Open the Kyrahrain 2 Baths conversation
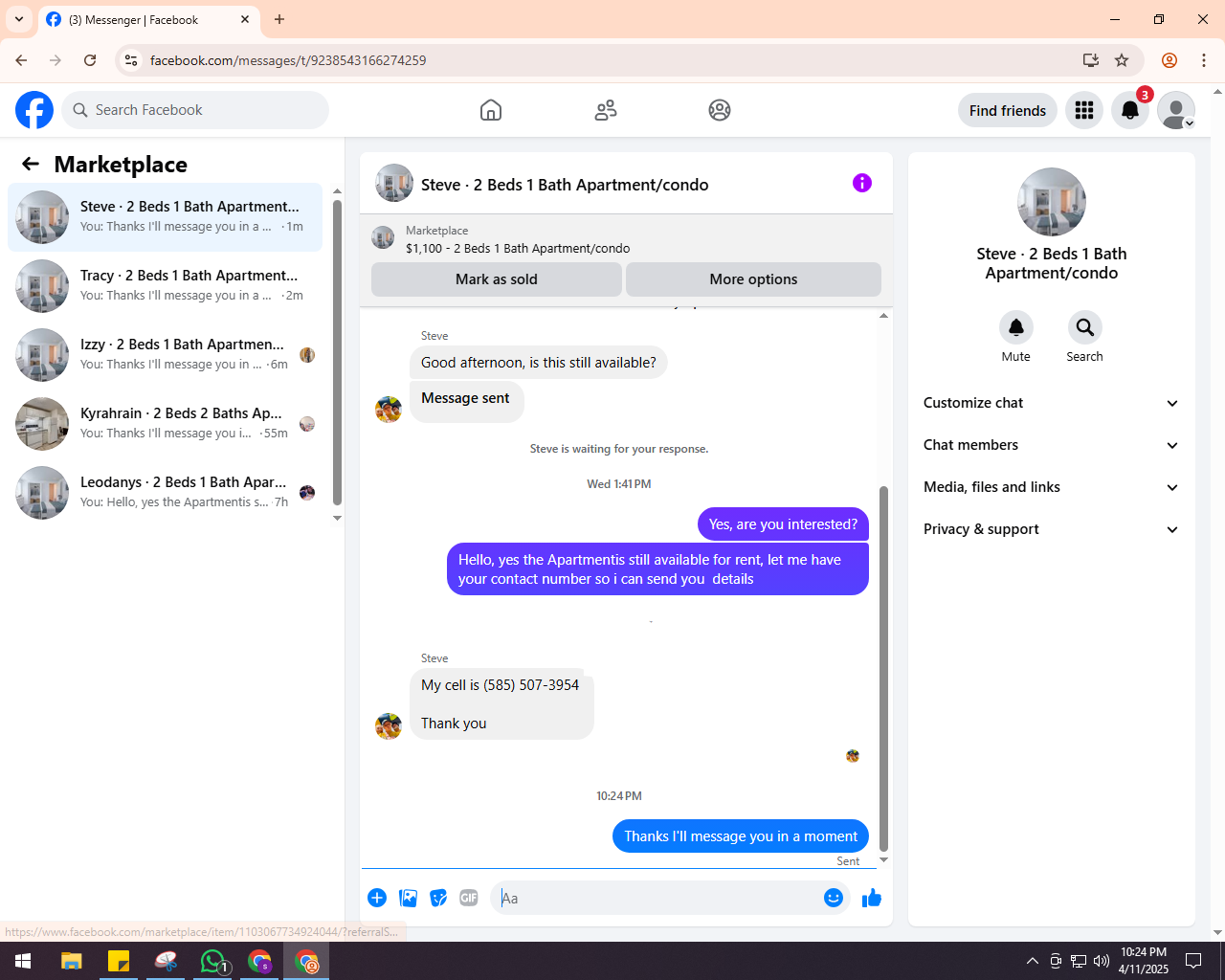Screen dimensions: 1225x980 coord(165,424)
